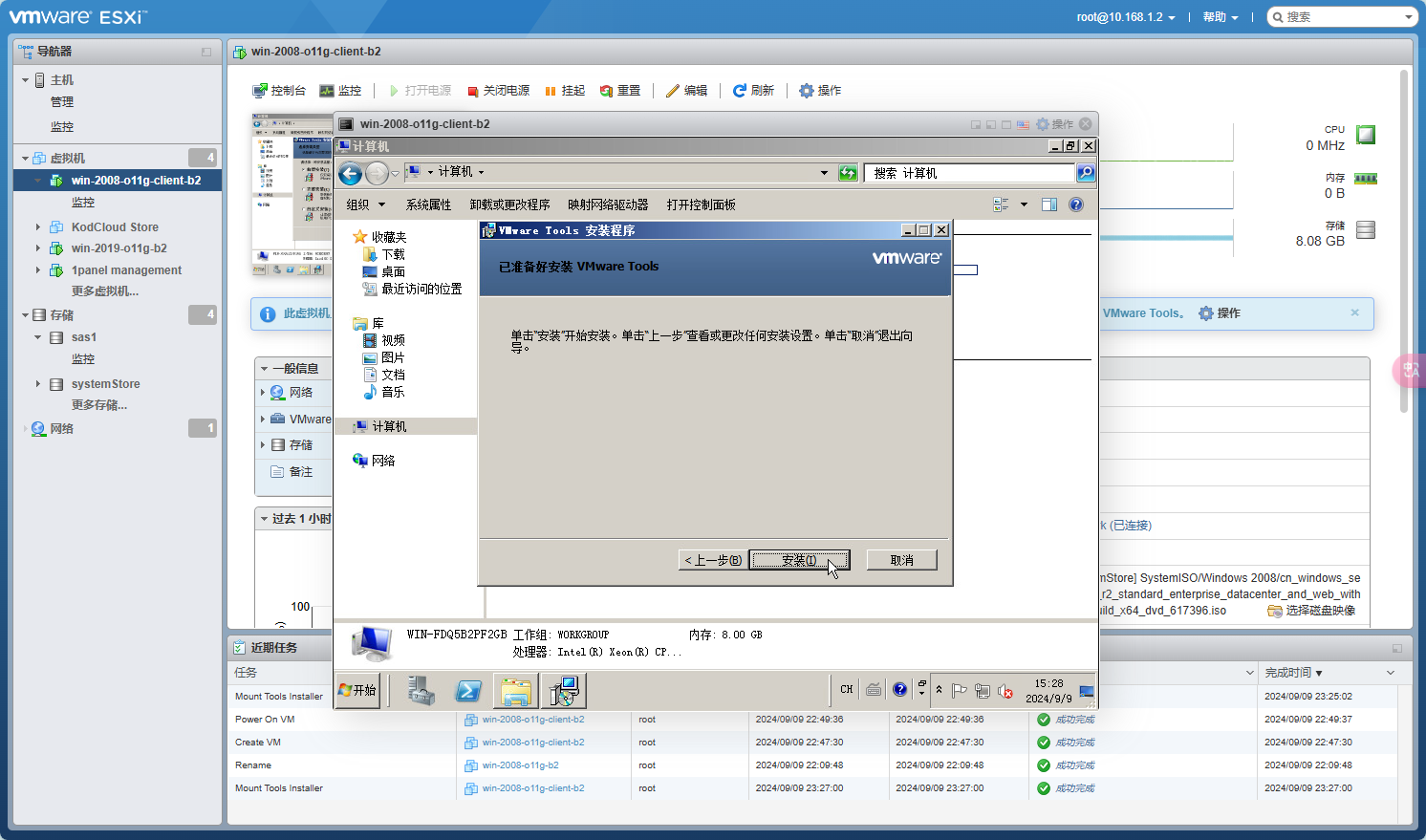The width and height of the screenshot is (1426, 840).
Task: Click the guest taskbar clock showing 15:28
Action: (1048, 691)
